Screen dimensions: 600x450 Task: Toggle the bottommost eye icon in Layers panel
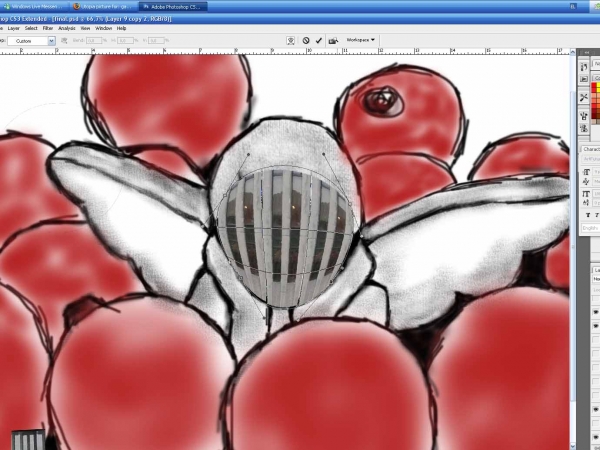596,437
